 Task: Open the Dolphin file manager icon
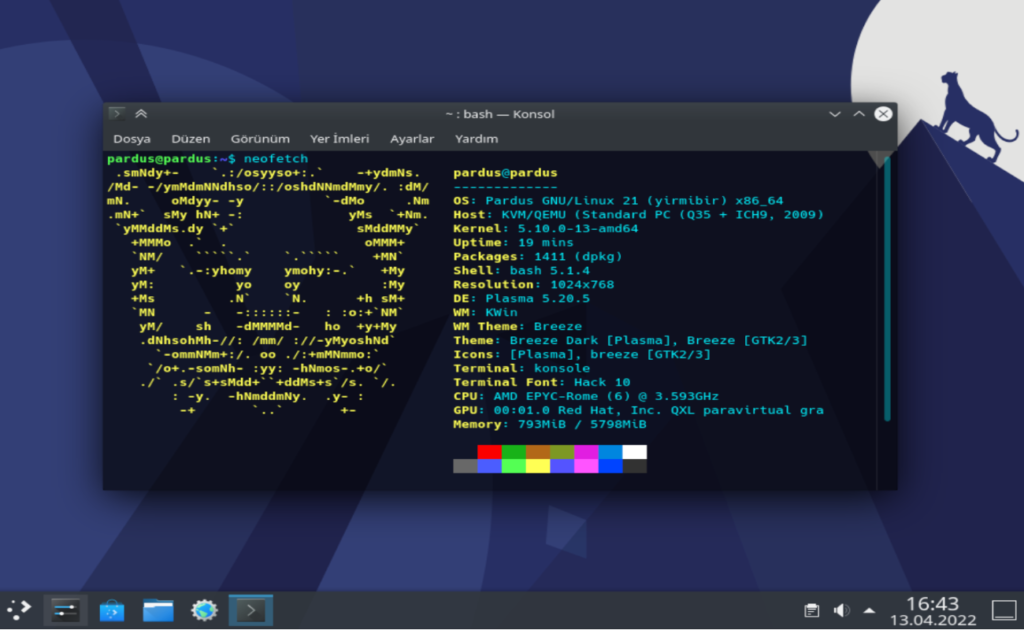coord(158,610)
